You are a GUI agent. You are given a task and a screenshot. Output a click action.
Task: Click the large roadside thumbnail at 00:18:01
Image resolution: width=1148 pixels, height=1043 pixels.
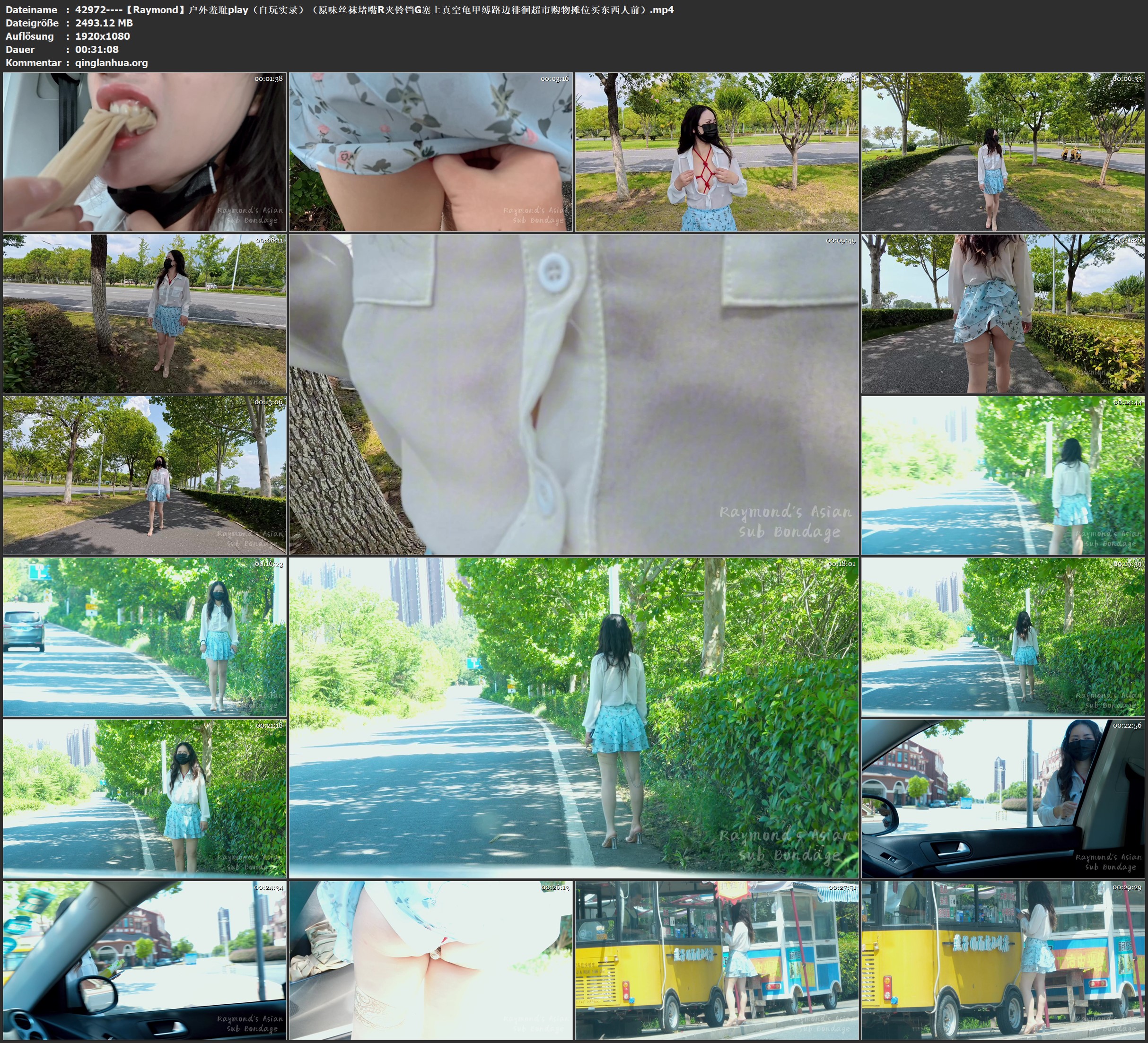point(573,717)
